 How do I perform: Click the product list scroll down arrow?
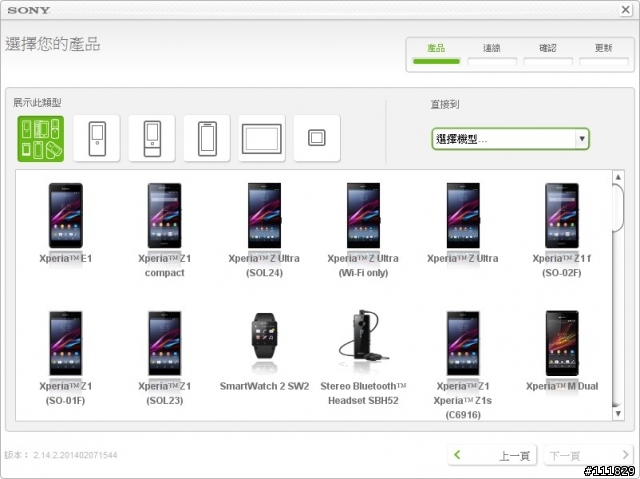click(x=618, y=413)
